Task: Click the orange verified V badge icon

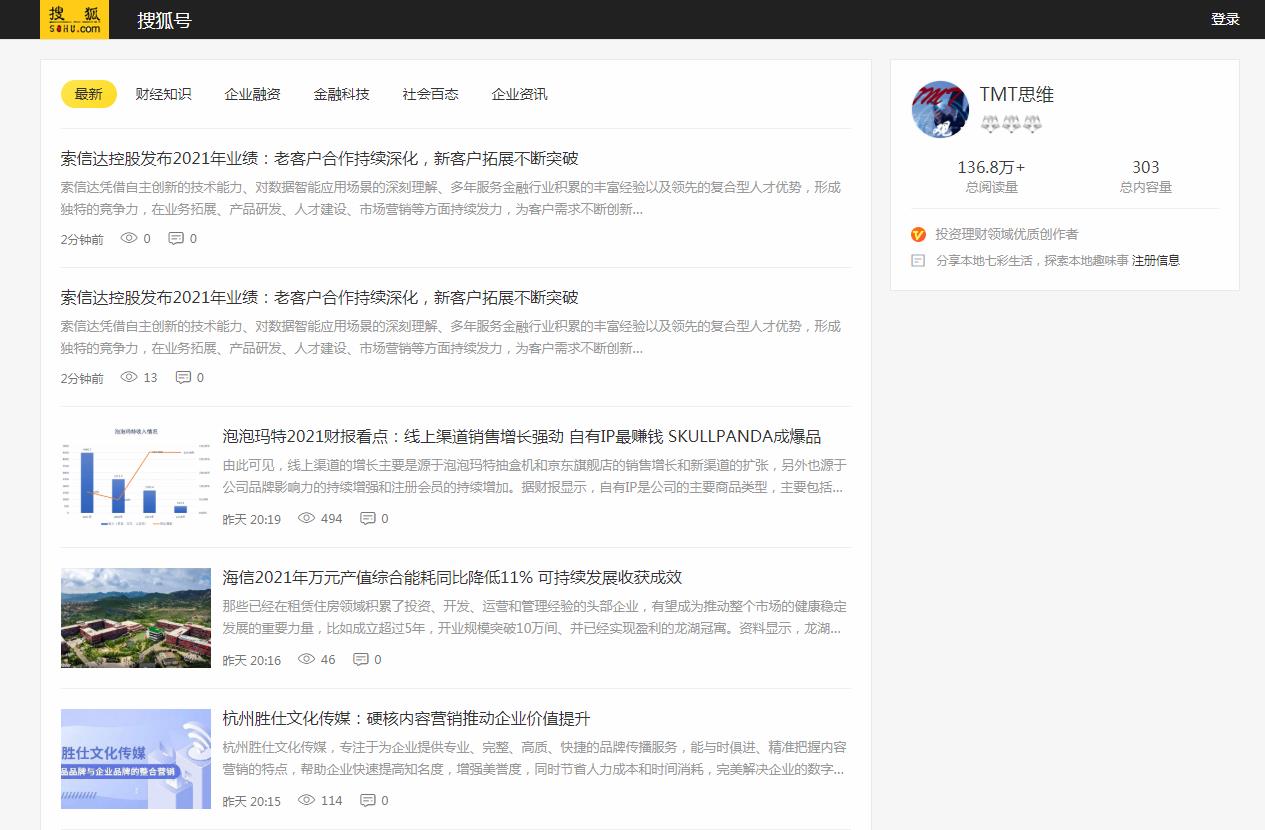Action: [918, 234]
